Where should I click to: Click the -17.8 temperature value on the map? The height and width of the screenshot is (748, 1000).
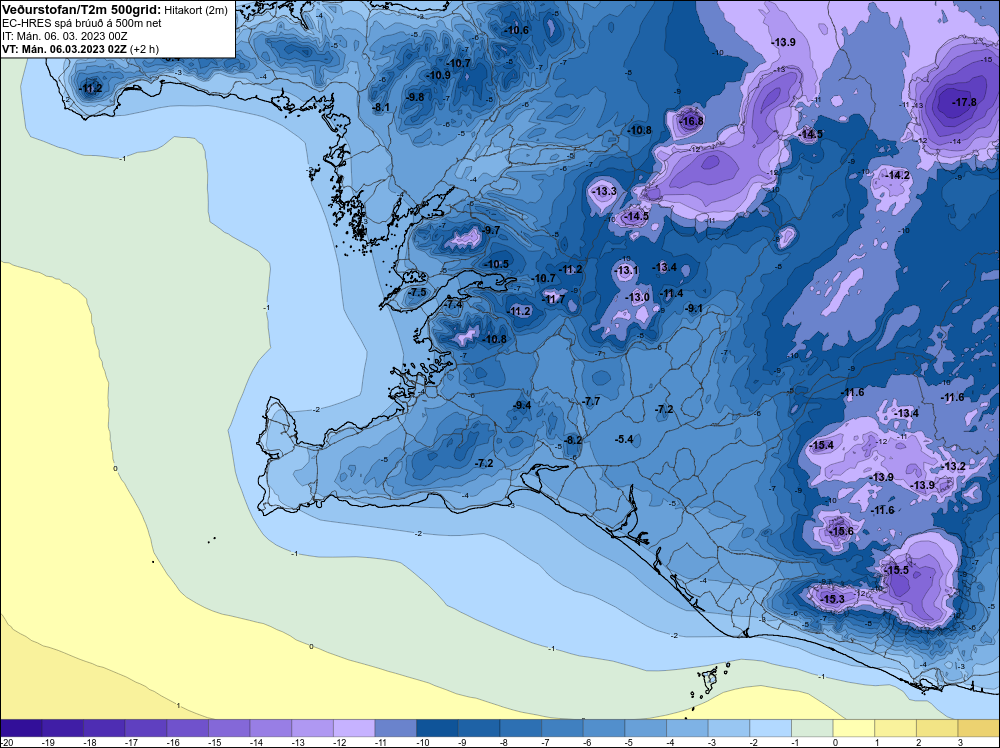pyautogui.click(x=964, y=102)
